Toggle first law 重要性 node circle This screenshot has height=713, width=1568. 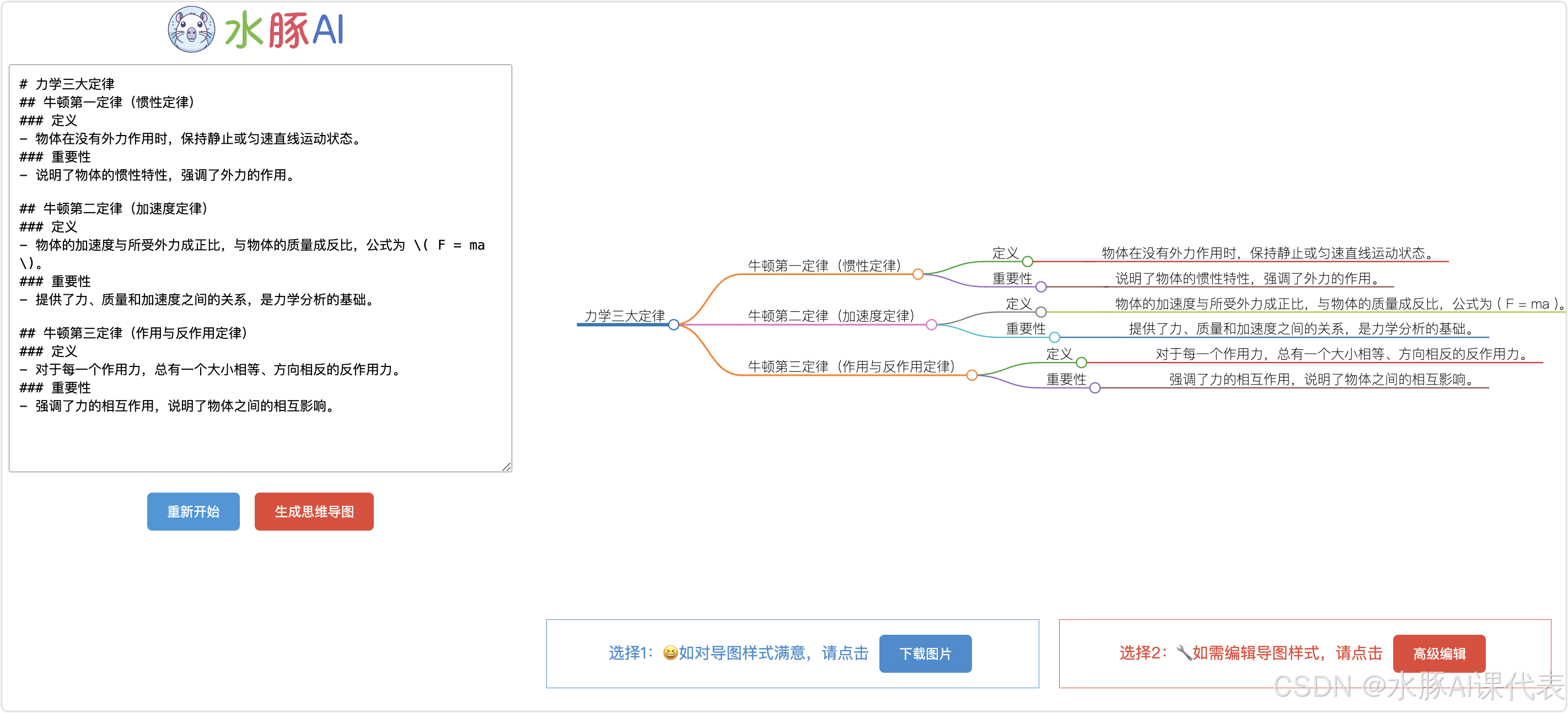point(1041,287)
